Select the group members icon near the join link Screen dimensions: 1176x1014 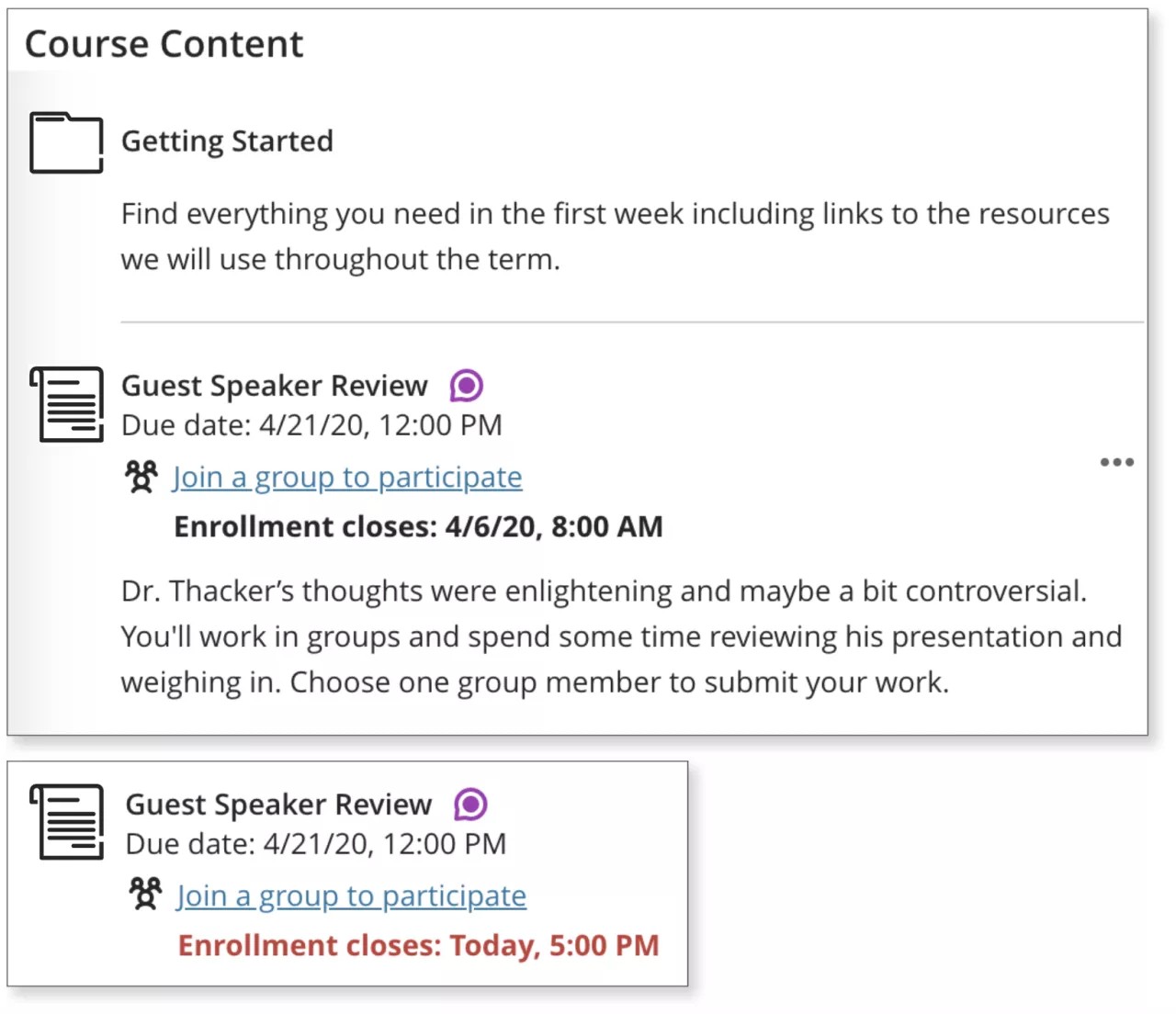tap(141, 477)
